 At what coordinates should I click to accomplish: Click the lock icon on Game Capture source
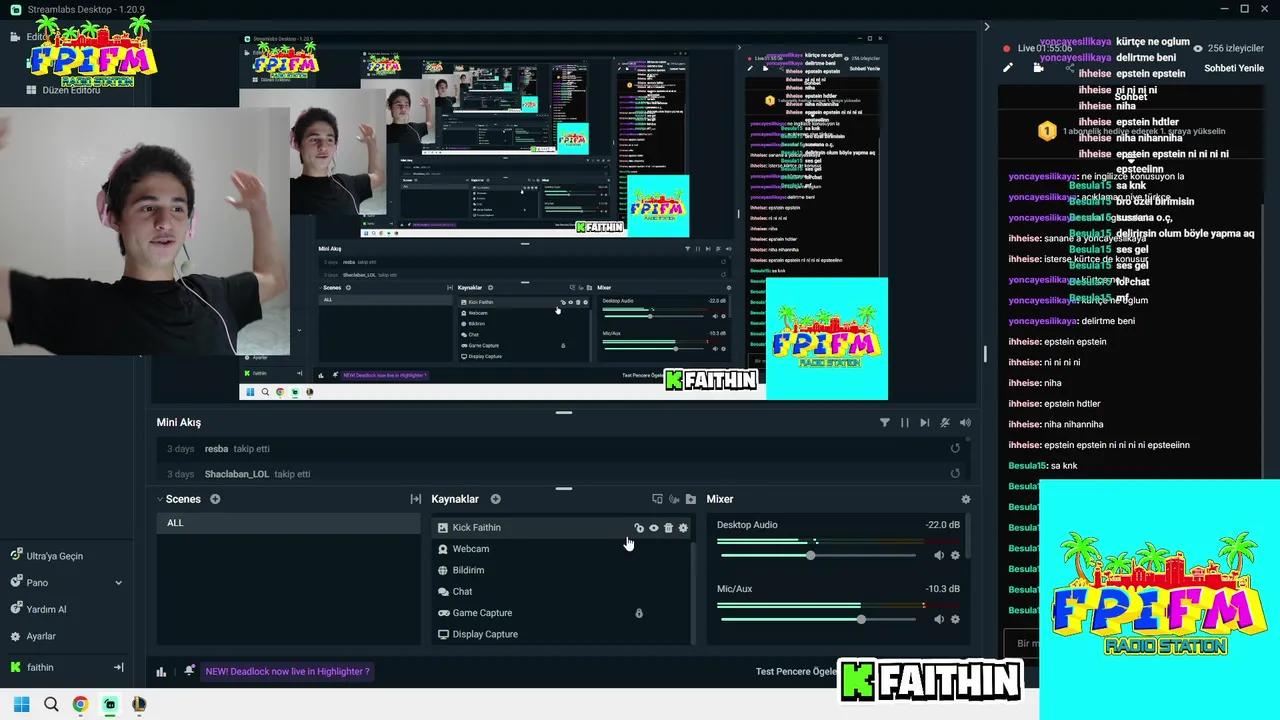pos(639,612)
